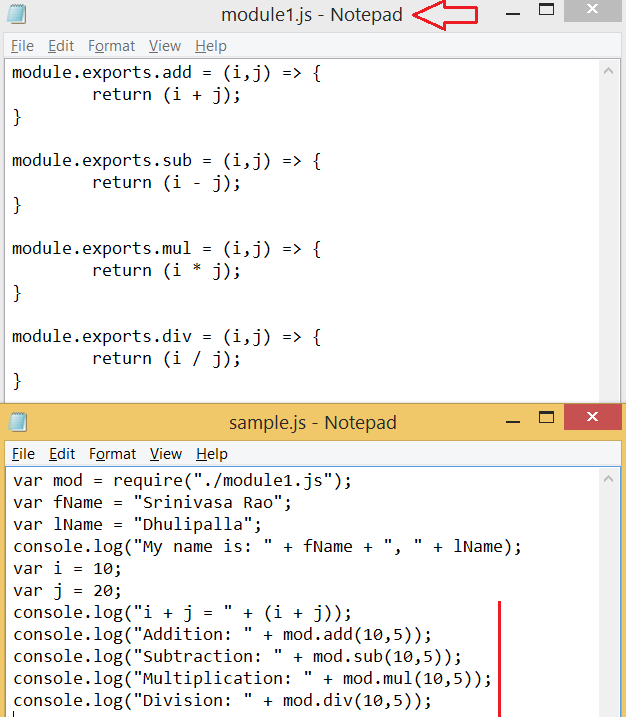Open File menu in module1.js window
The image size is (626, 717).
pos(22,46)
